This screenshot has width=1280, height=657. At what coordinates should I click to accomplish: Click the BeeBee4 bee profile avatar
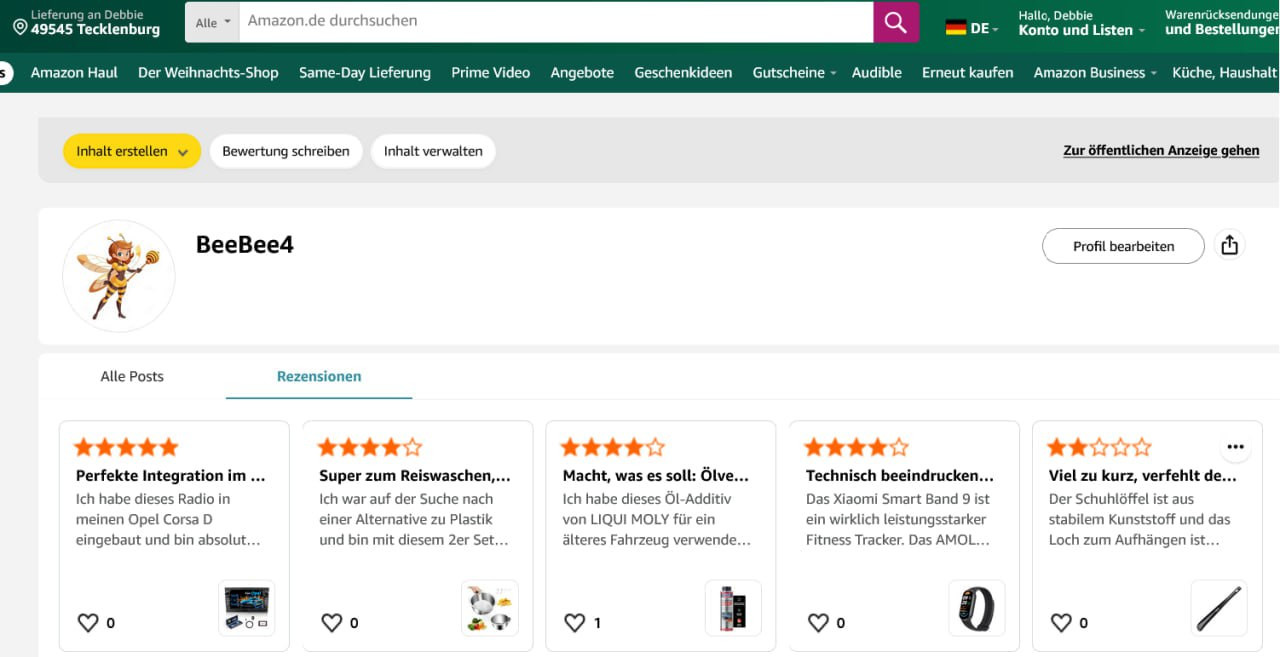[x=119, y=276]
